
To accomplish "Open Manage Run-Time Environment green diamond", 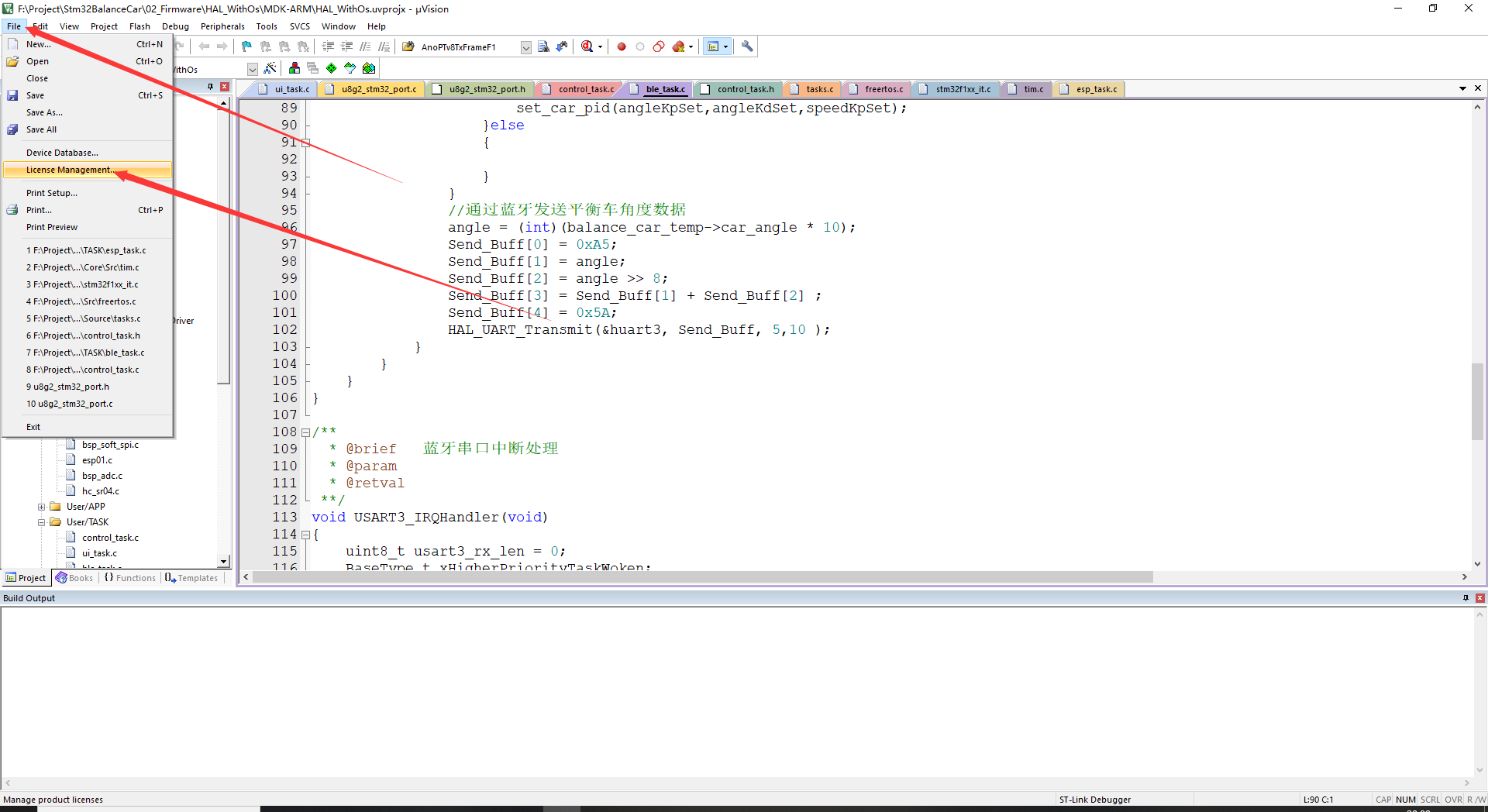I will coord(332,68).
